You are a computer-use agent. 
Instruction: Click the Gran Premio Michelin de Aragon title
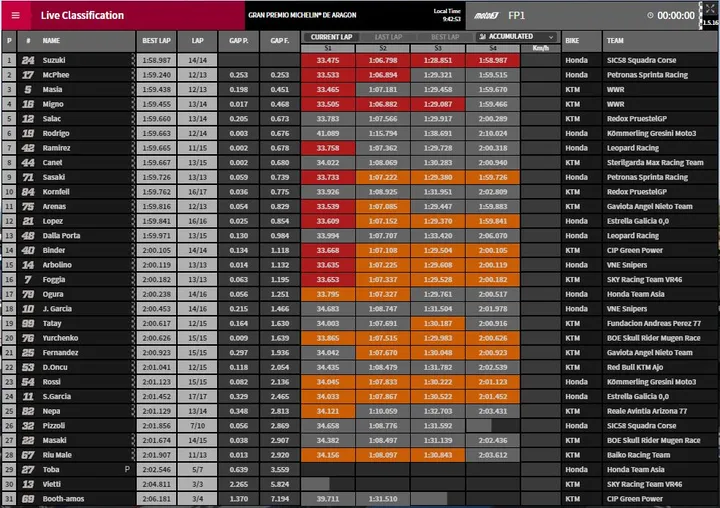302,15
